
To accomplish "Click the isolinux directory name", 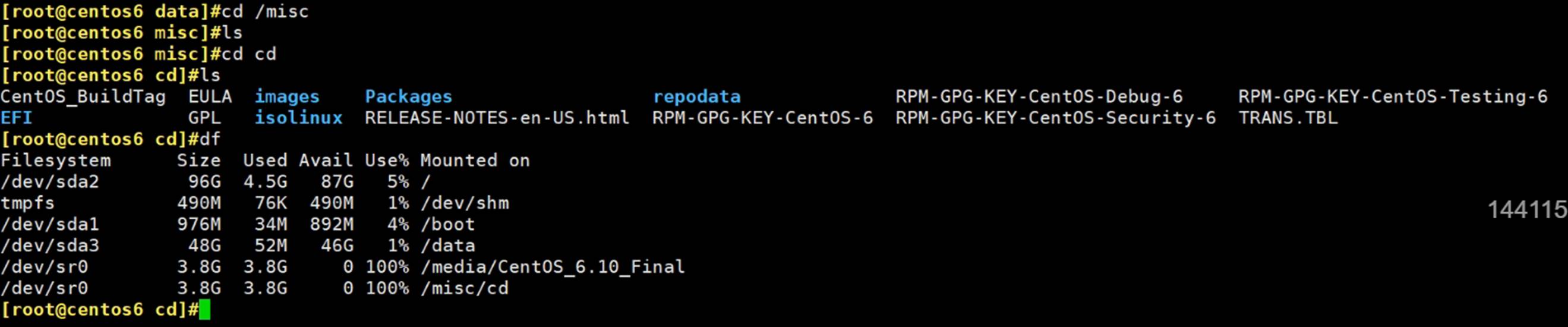I will click(x=298, y=118).
